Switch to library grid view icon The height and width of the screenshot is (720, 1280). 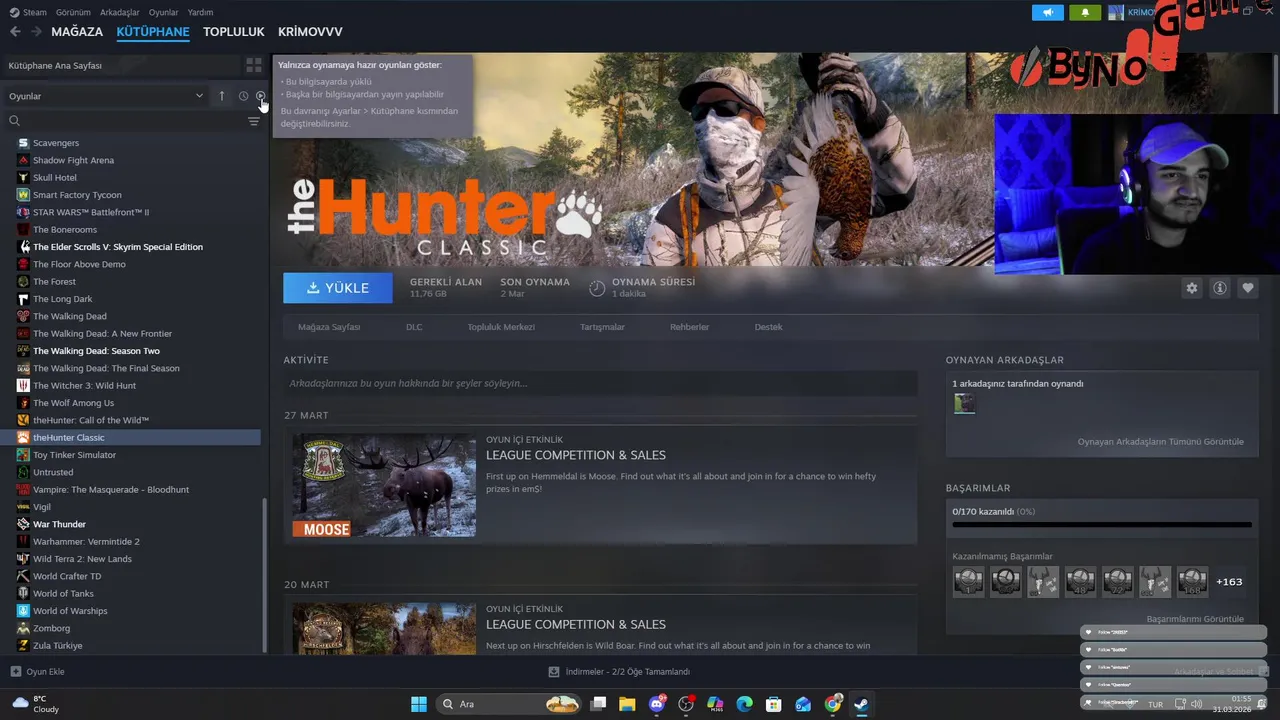pos(254,65)
